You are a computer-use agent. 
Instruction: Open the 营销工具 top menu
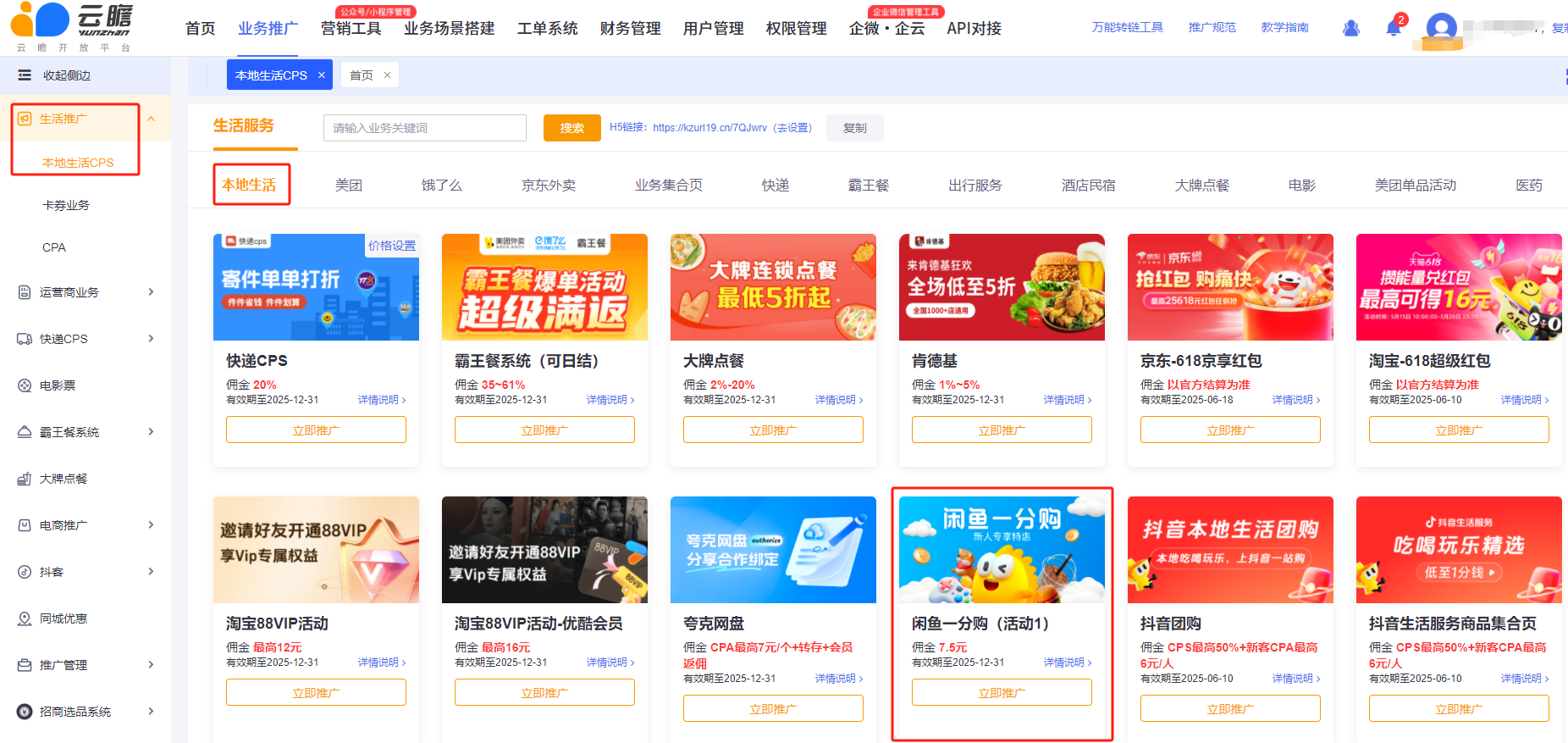[x=351, y=29]
